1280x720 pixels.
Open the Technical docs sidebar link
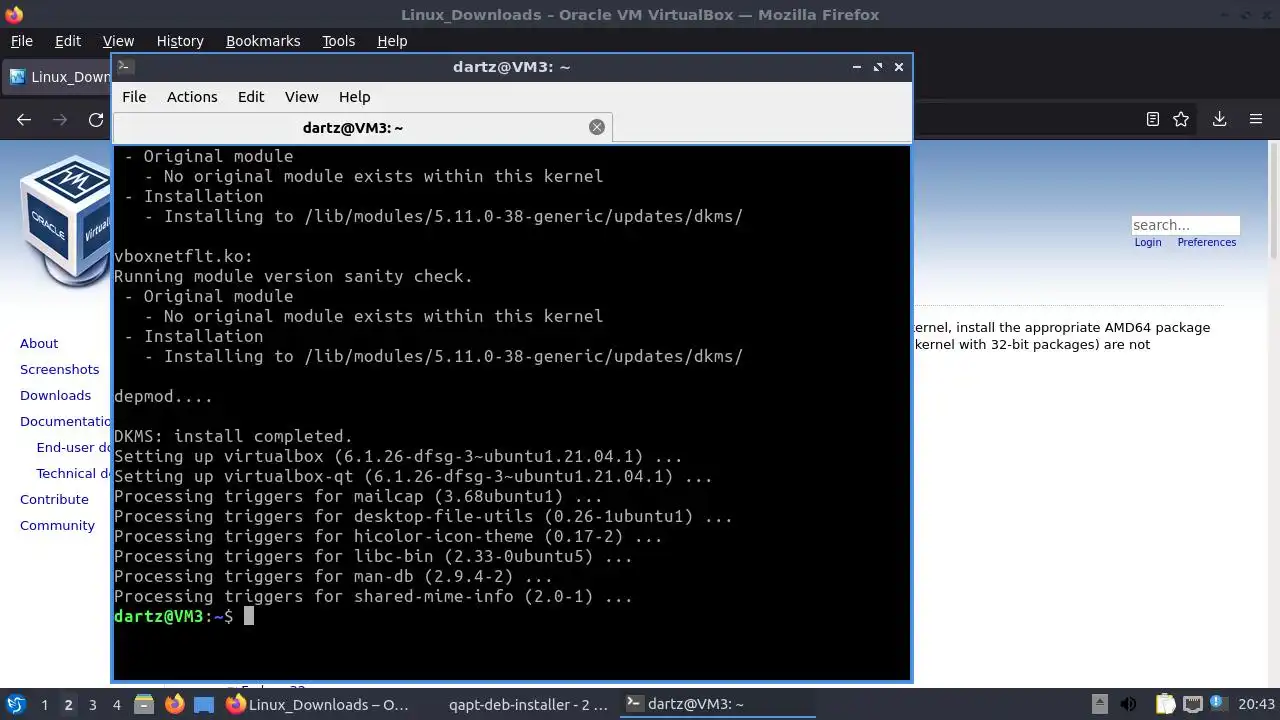74,473
